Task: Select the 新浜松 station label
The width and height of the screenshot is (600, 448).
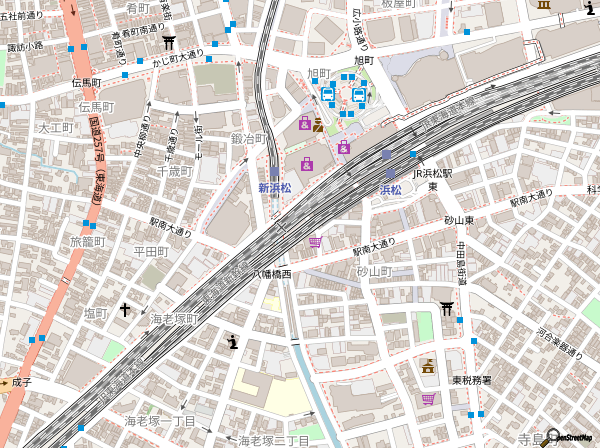Action: click(x=274, y=187)
